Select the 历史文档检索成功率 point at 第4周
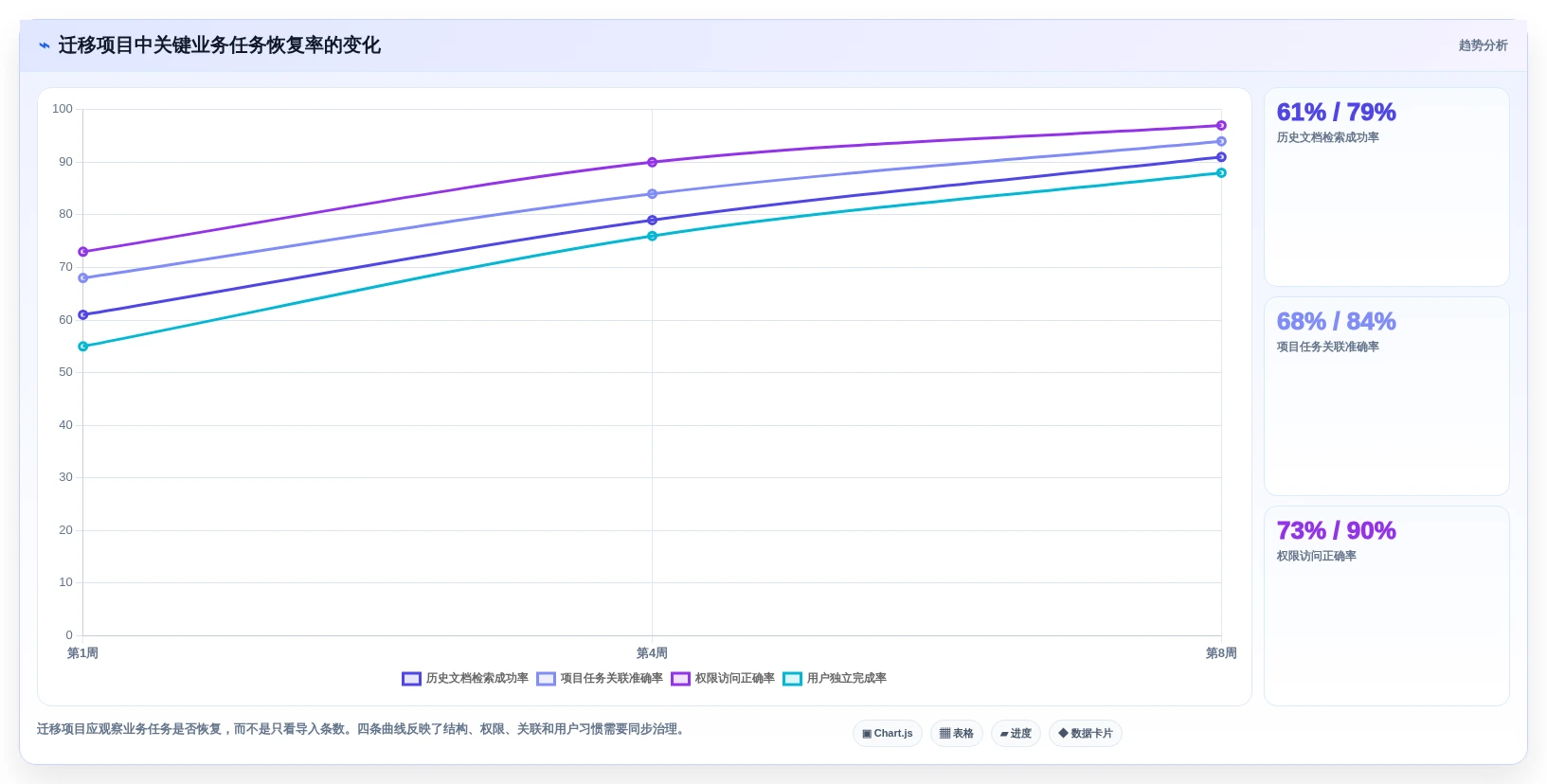 652,221
